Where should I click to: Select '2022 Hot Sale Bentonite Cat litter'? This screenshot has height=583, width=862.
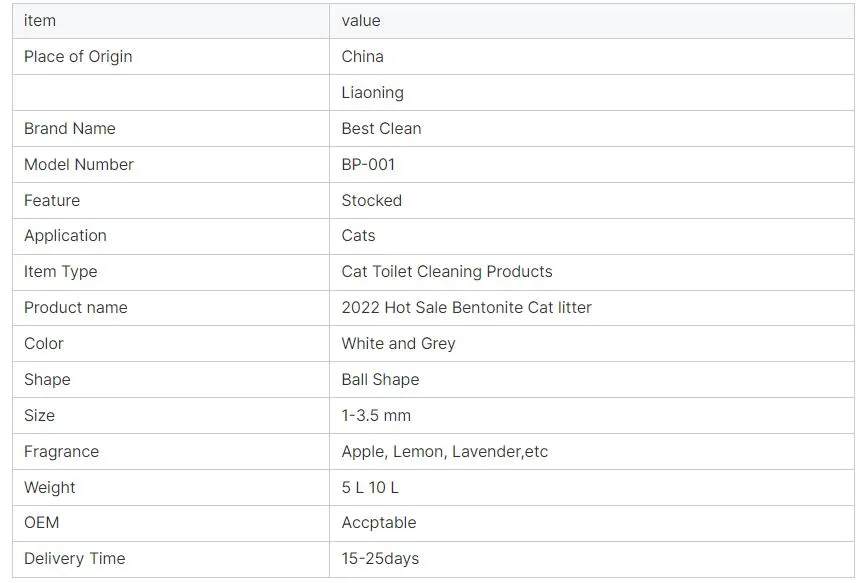click(466, 307)
